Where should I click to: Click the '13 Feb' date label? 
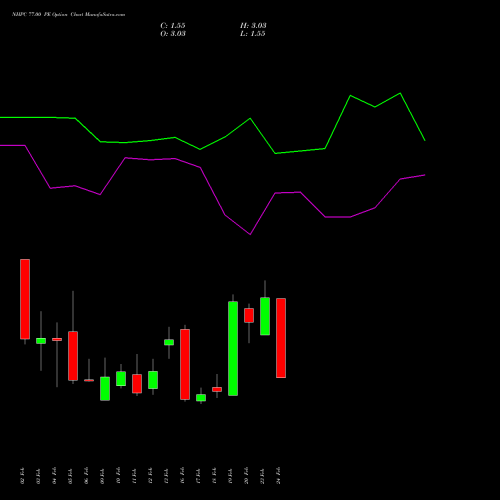166,476
